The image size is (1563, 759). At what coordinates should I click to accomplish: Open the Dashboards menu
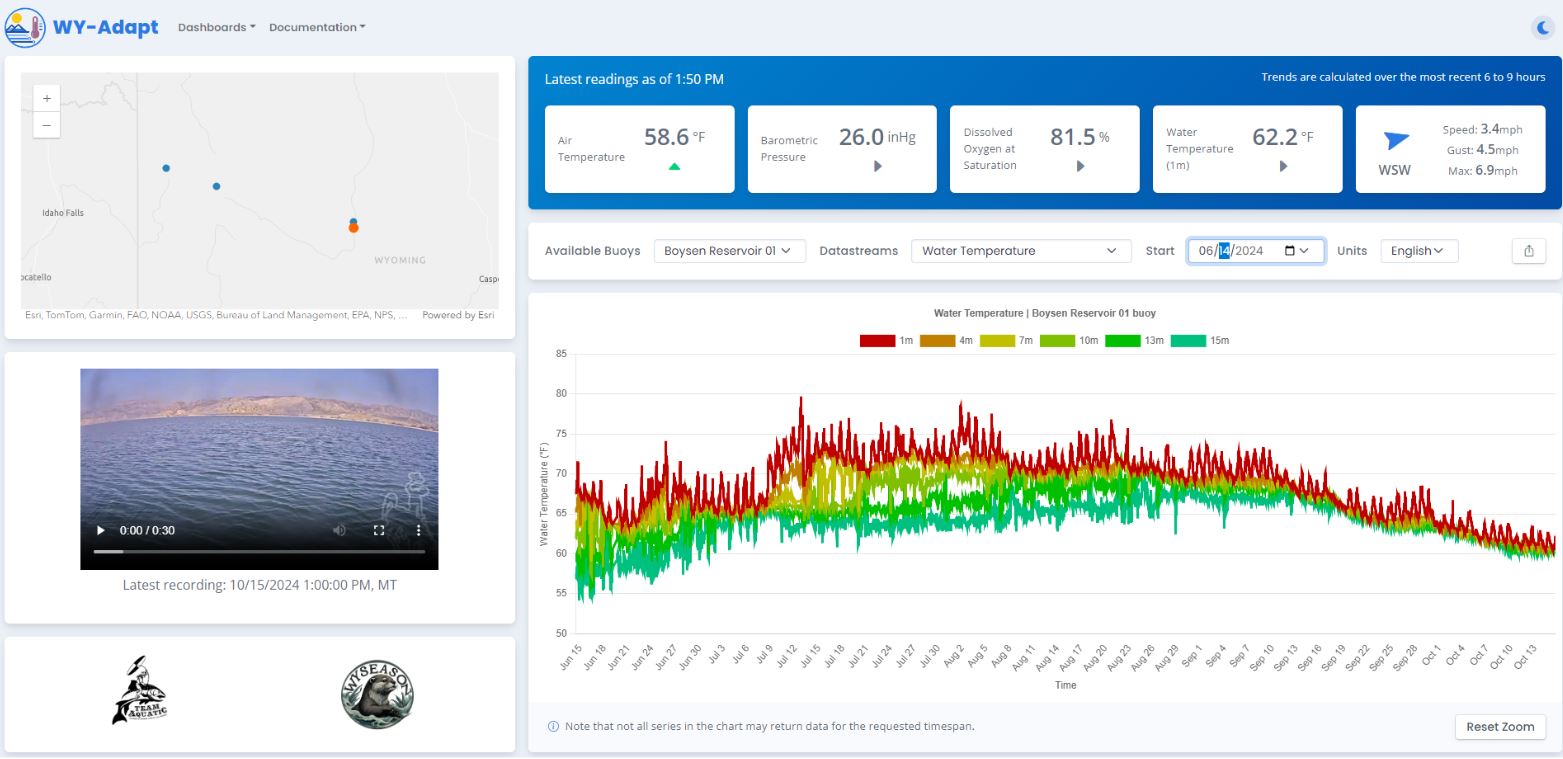click(216, 28)
